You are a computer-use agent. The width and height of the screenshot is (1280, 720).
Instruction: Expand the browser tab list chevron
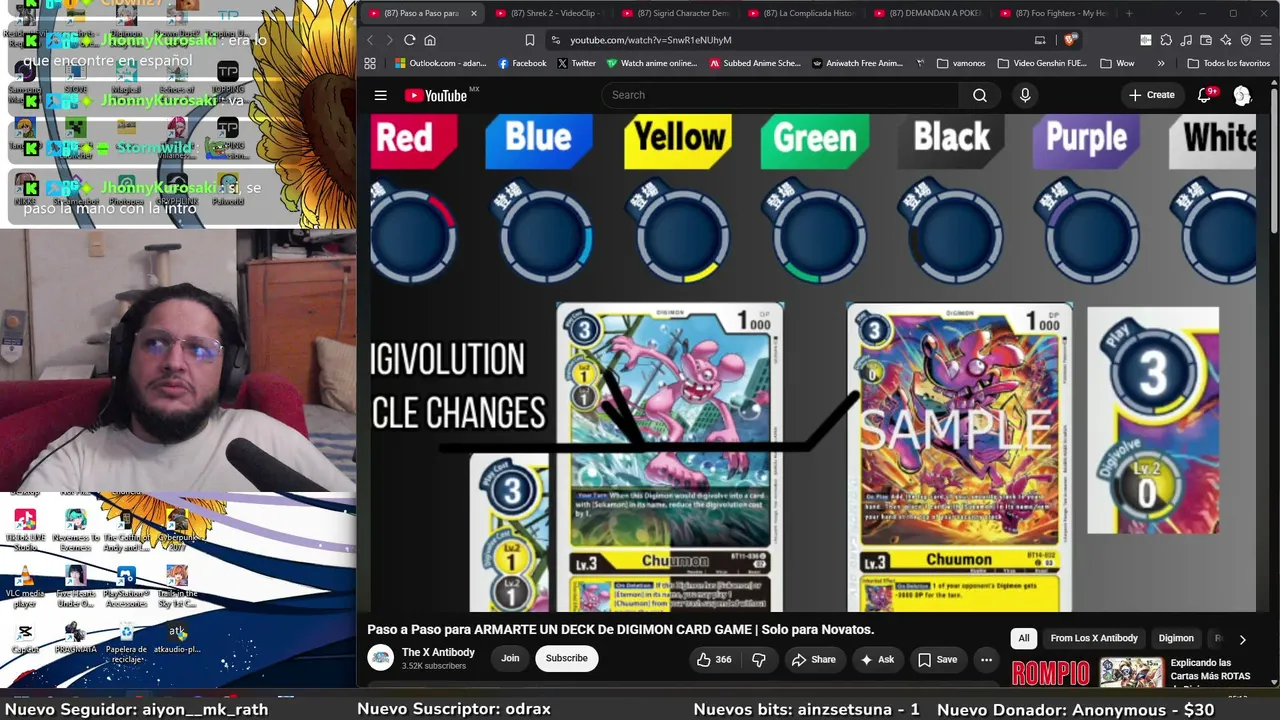1179,13
